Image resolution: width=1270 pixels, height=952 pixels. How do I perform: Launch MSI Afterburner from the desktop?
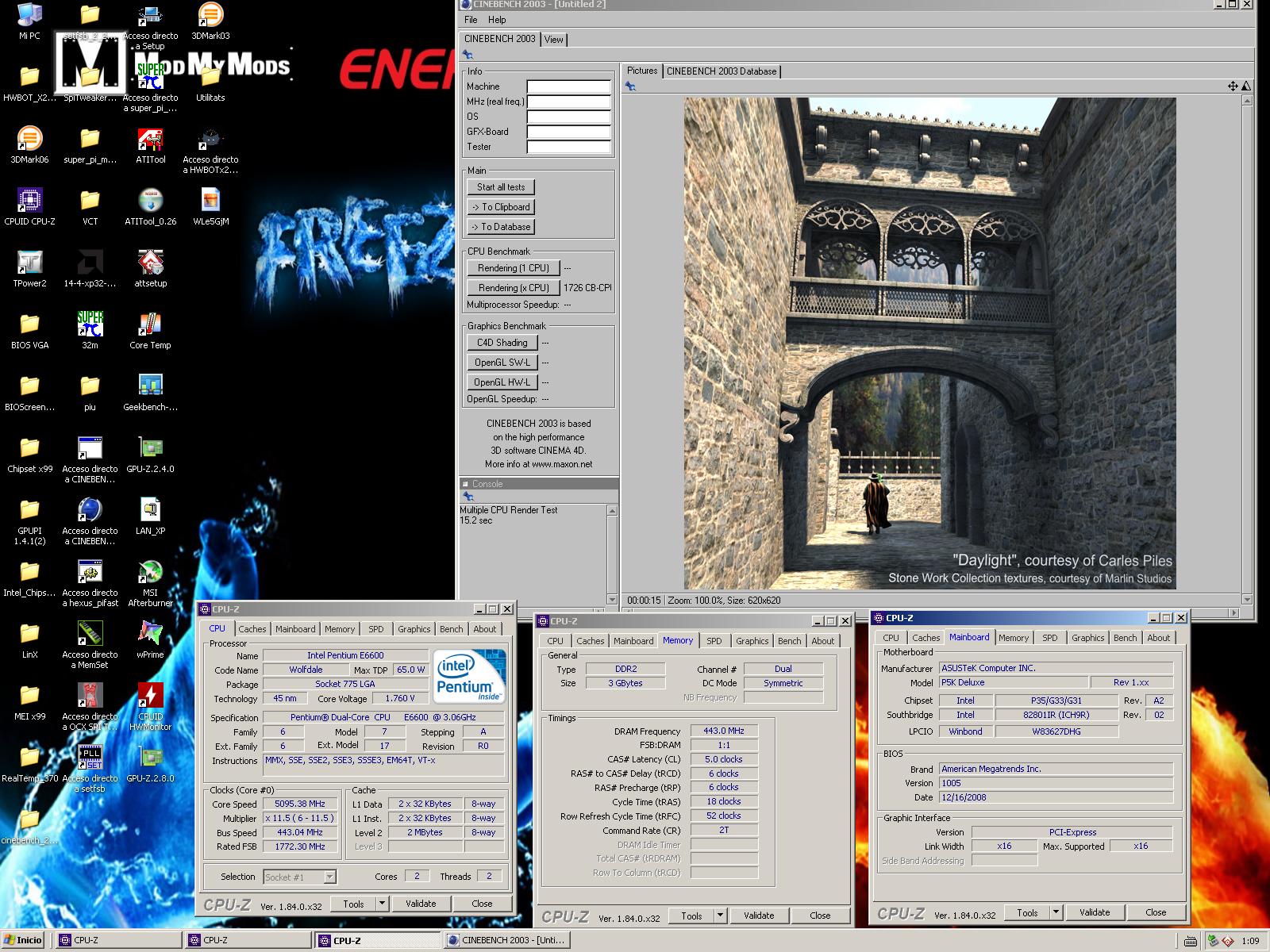[x=150, y=583]
